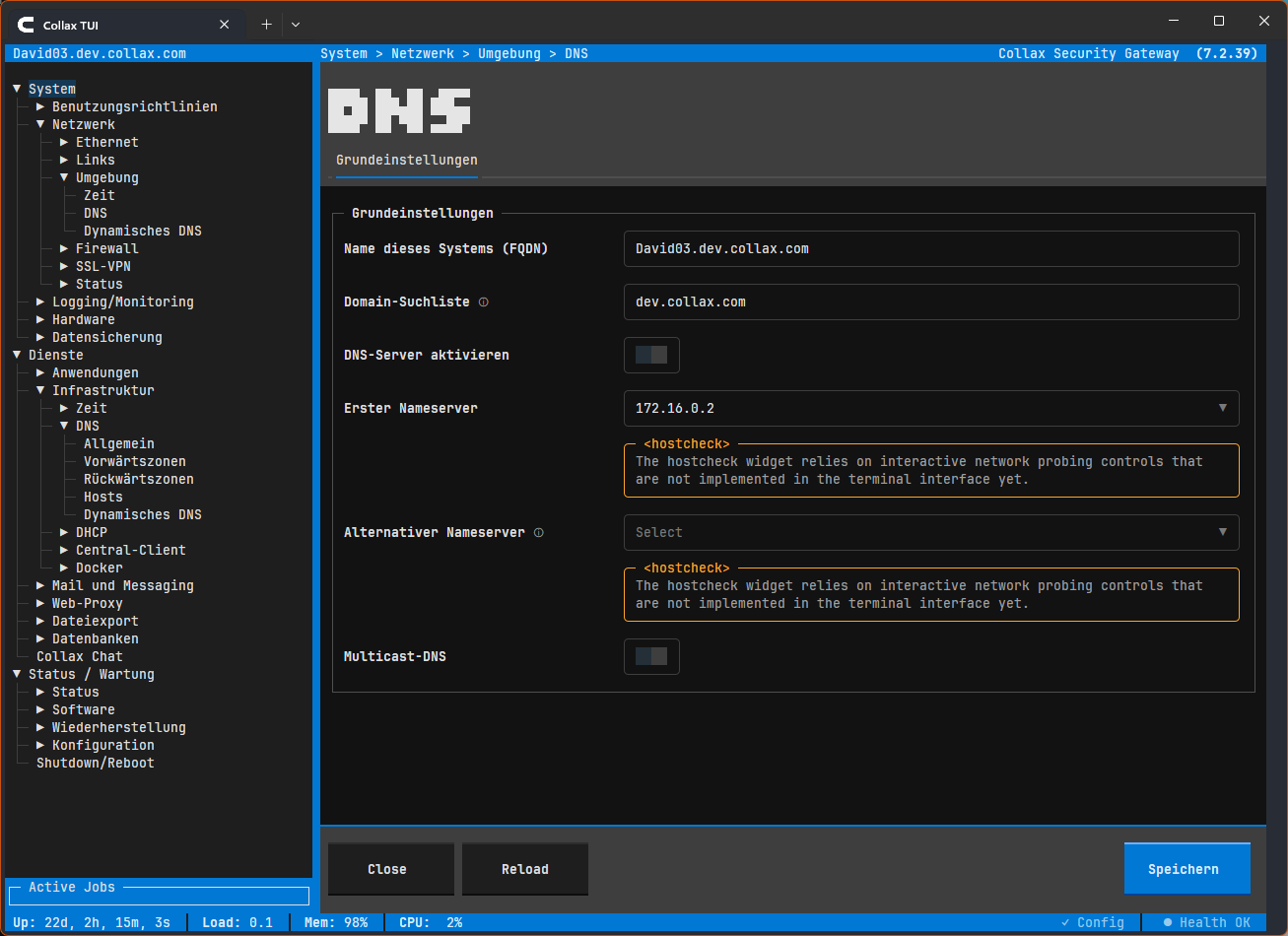
Task: Click the Reload button
Action: [524, 869]
